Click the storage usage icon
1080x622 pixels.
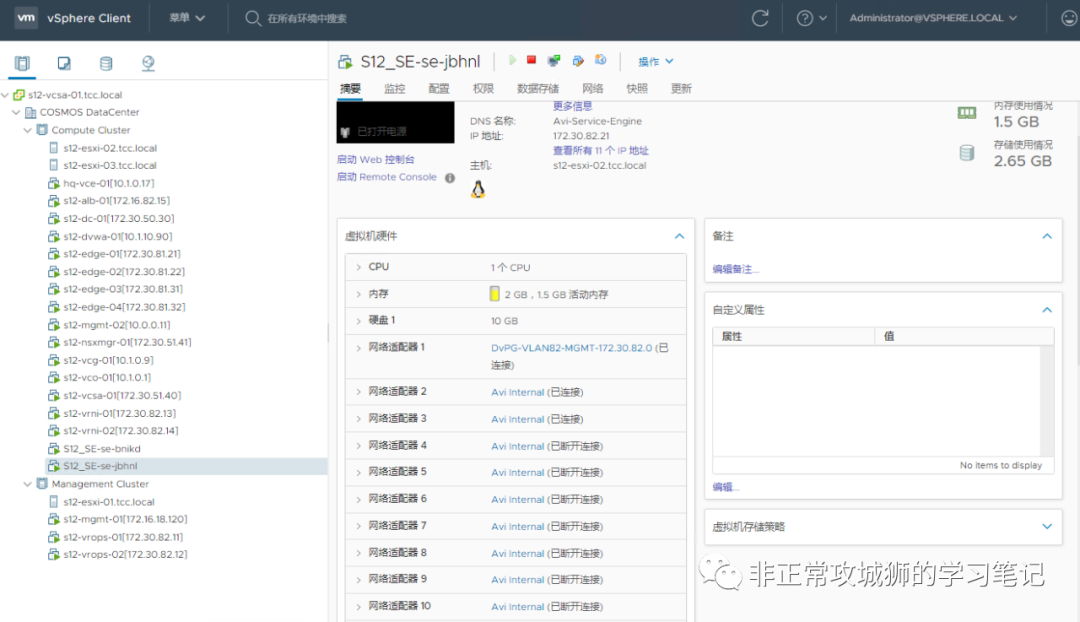click(x=967, y=152)
